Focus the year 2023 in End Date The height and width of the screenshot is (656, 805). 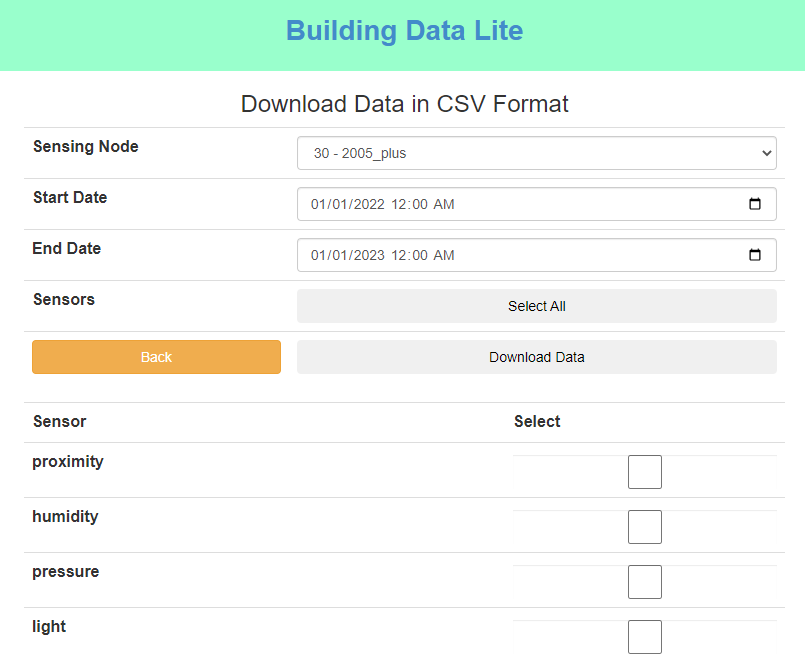click(367, 255)
